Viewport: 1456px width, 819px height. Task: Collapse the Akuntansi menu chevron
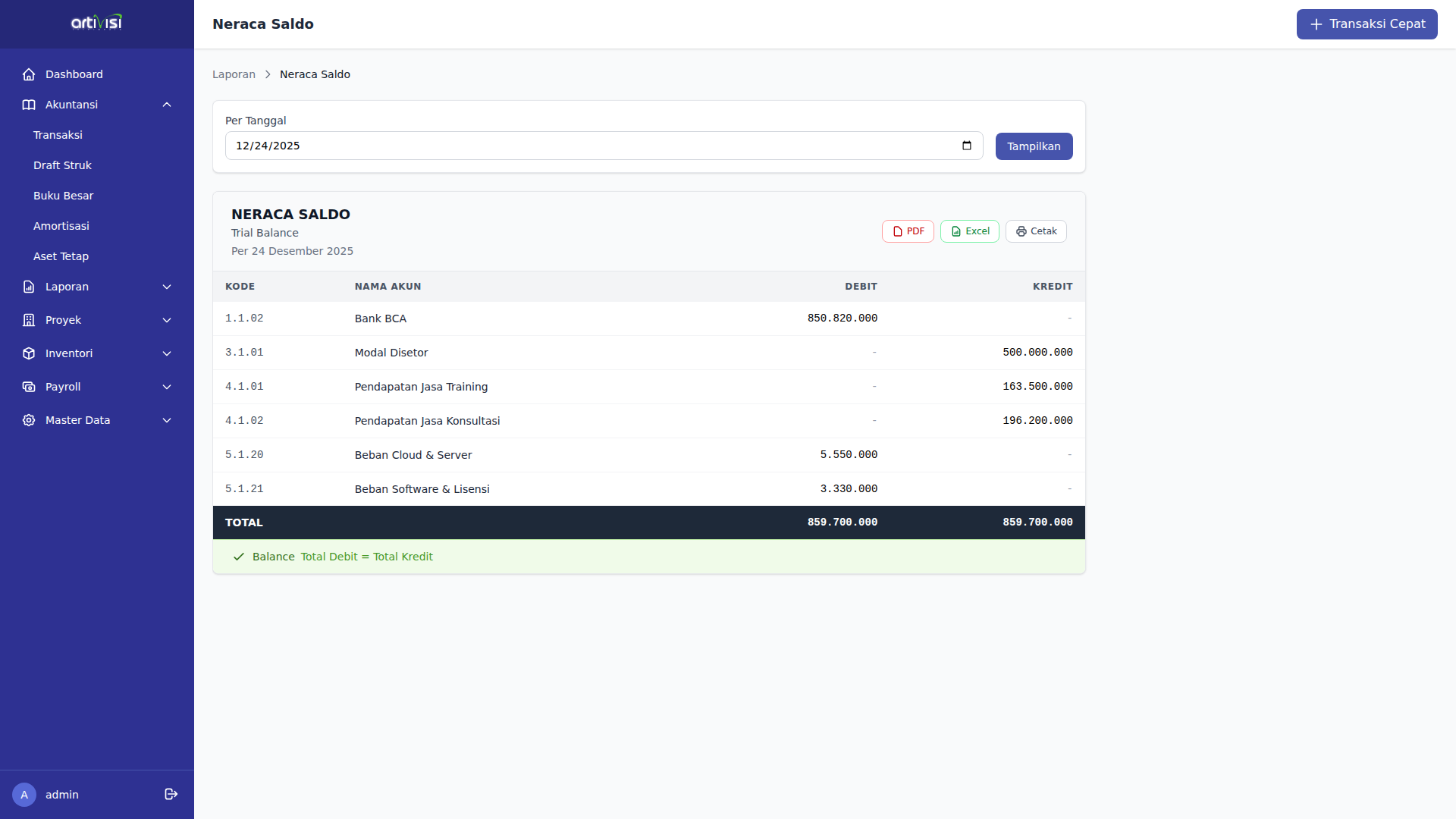tap(167, 105)
